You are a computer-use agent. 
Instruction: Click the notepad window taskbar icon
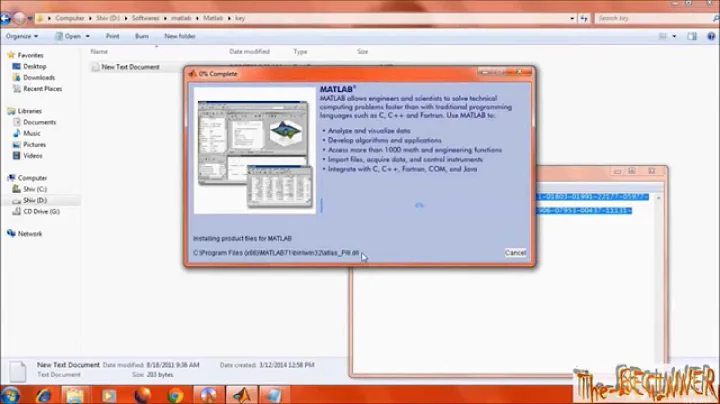(274, 395)
